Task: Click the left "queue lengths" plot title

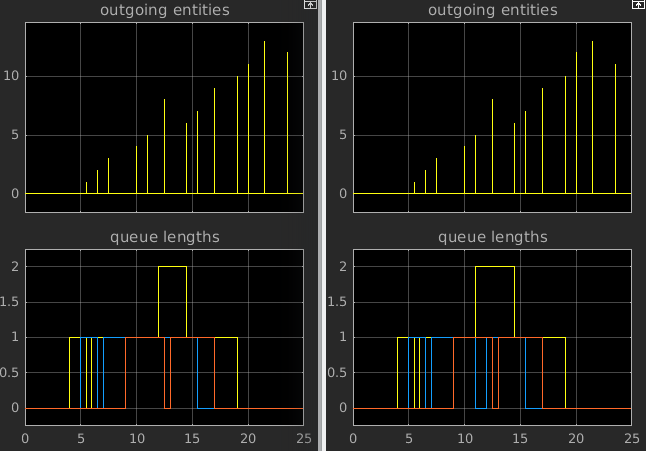Action: click(164, 237)
